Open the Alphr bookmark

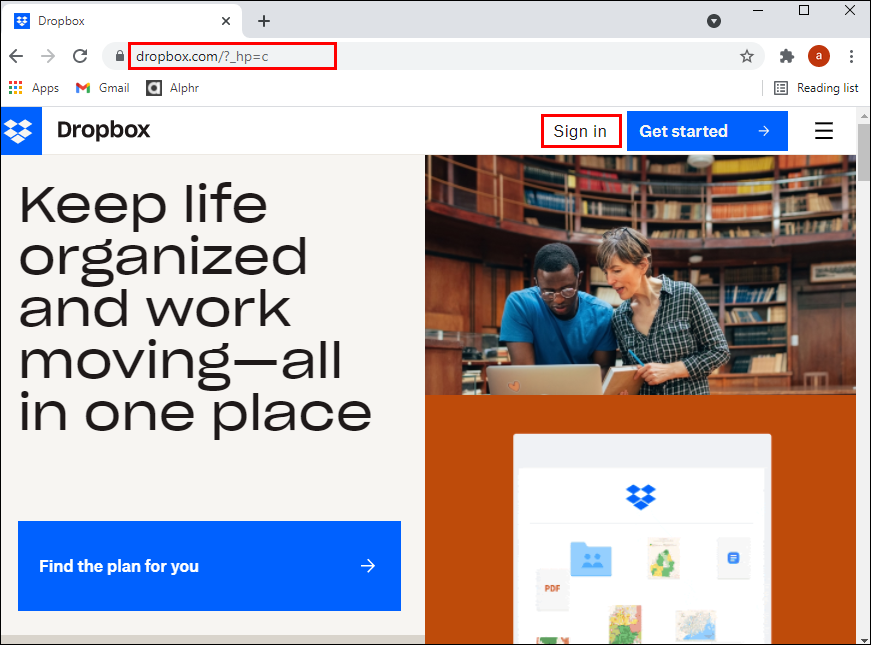pos(172,88)
